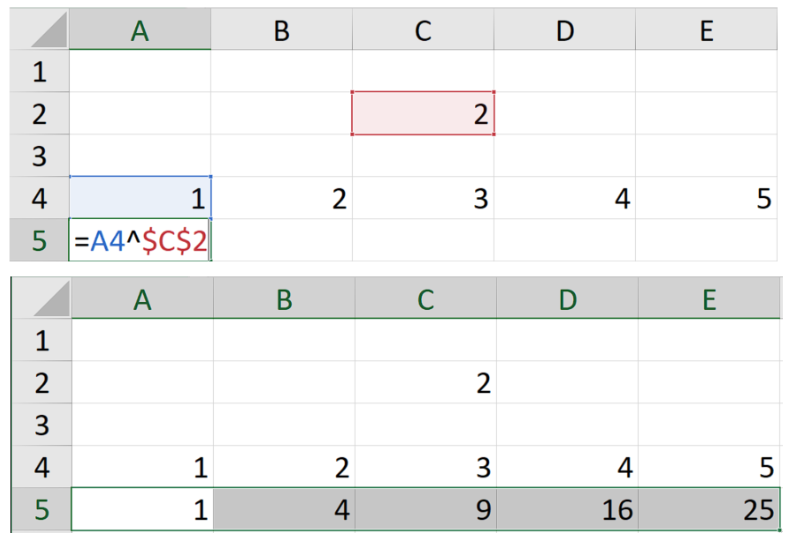Click result cell containing 16 in bottom sheet
787x538 pixels.
[568, 509]
